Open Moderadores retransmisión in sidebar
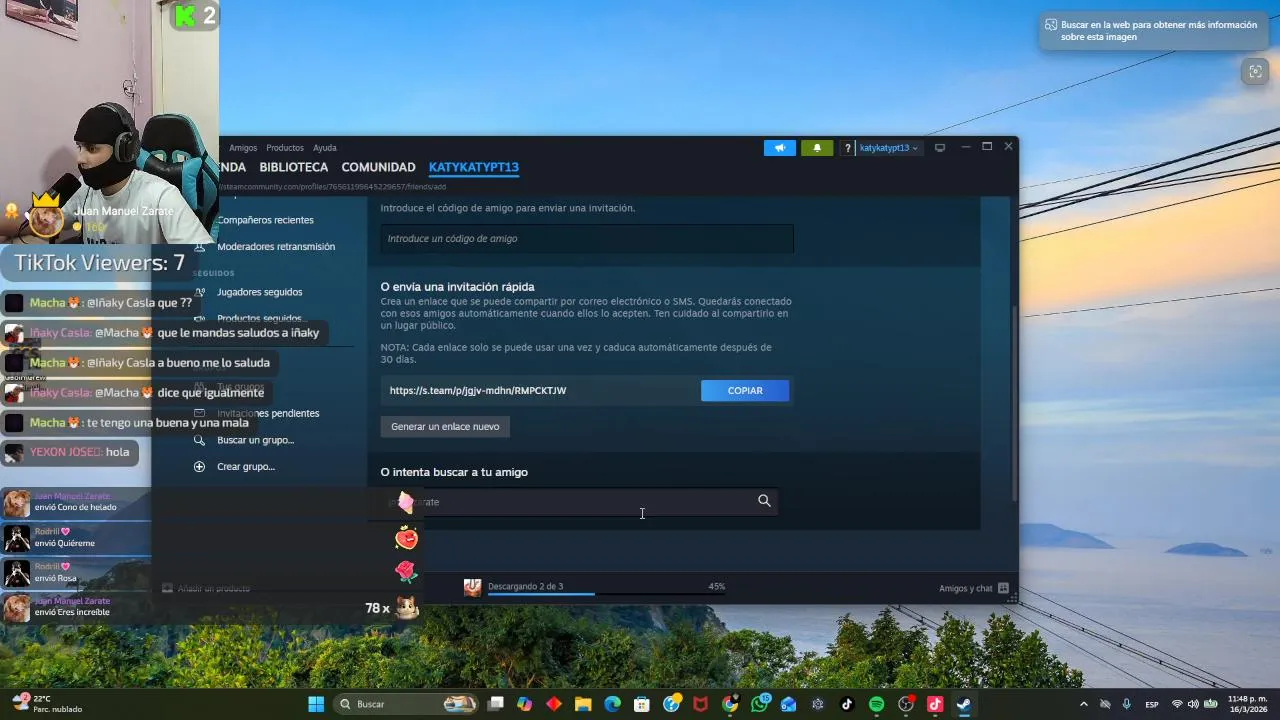Image resolution: width=1280 pixels, height=720 pixels. [276, 247]
